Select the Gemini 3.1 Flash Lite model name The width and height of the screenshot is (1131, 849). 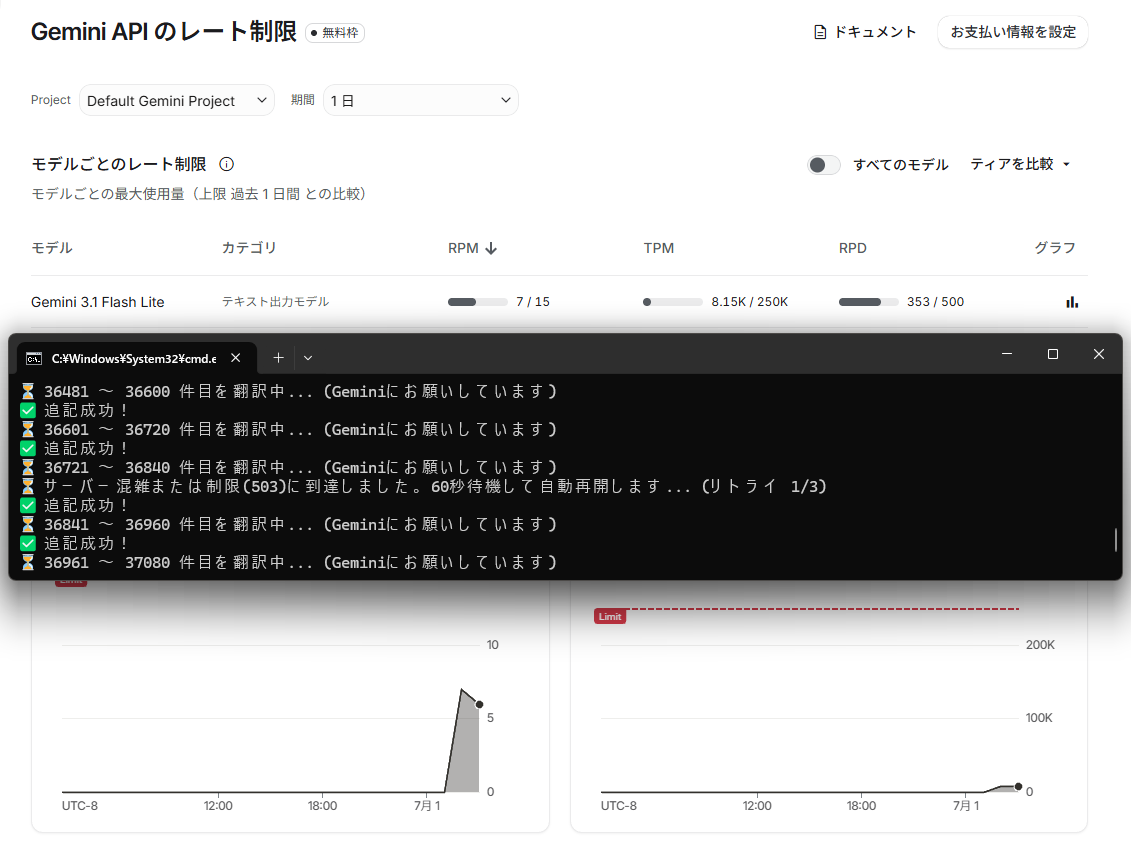(97, 302)
